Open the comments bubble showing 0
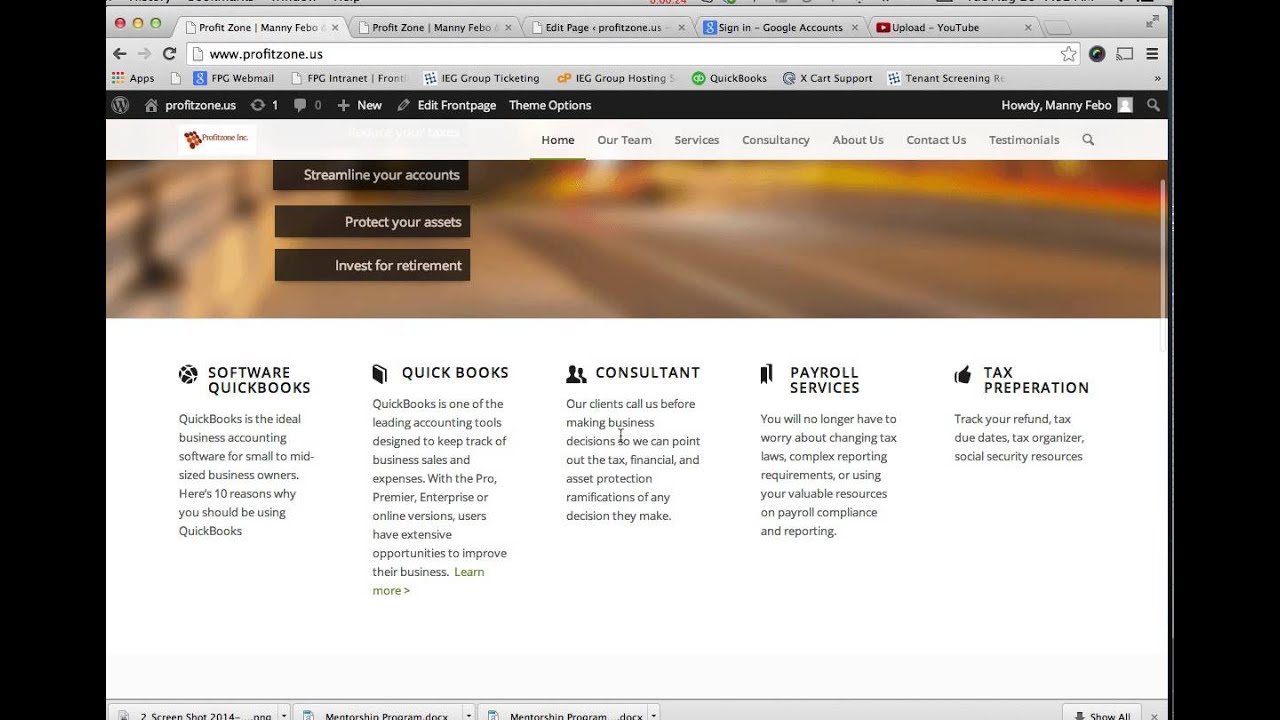Screen dimensions: 1280x720 pos(308,105)
